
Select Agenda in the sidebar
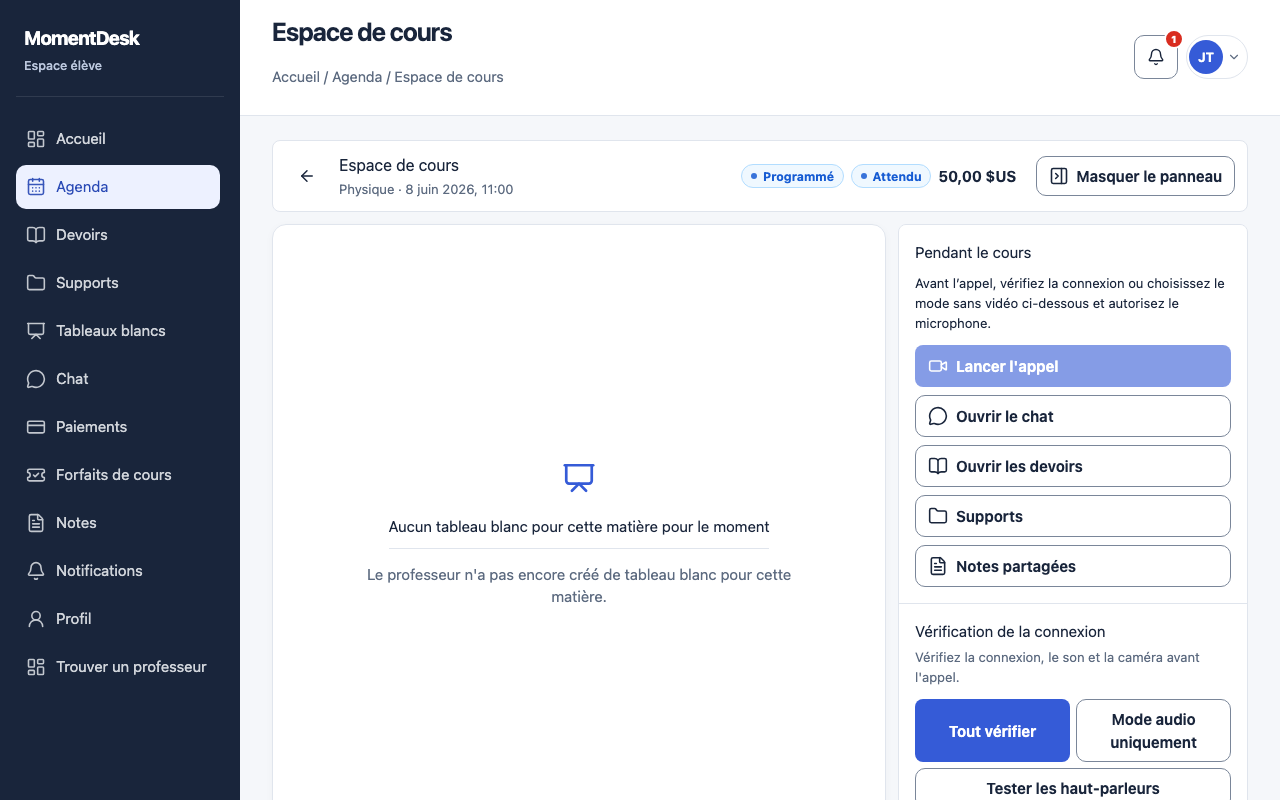coord(118,187)
